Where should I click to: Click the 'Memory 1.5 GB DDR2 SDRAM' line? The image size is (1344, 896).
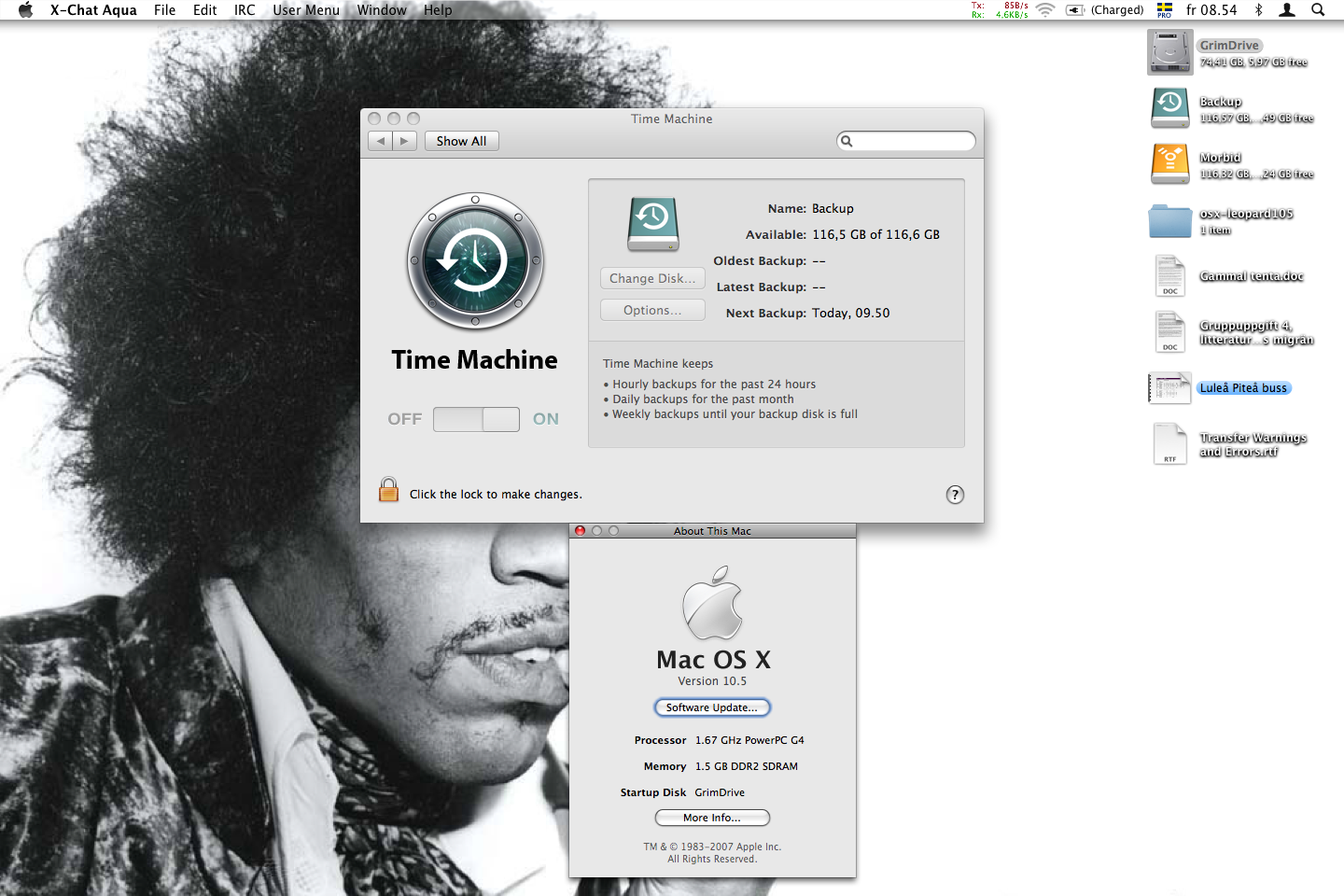(x=721, y=766)
